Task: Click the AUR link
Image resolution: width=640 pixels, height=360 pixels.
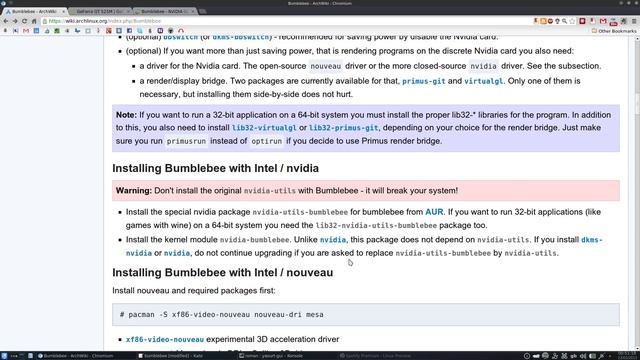Action: click(x=434, y=212)
